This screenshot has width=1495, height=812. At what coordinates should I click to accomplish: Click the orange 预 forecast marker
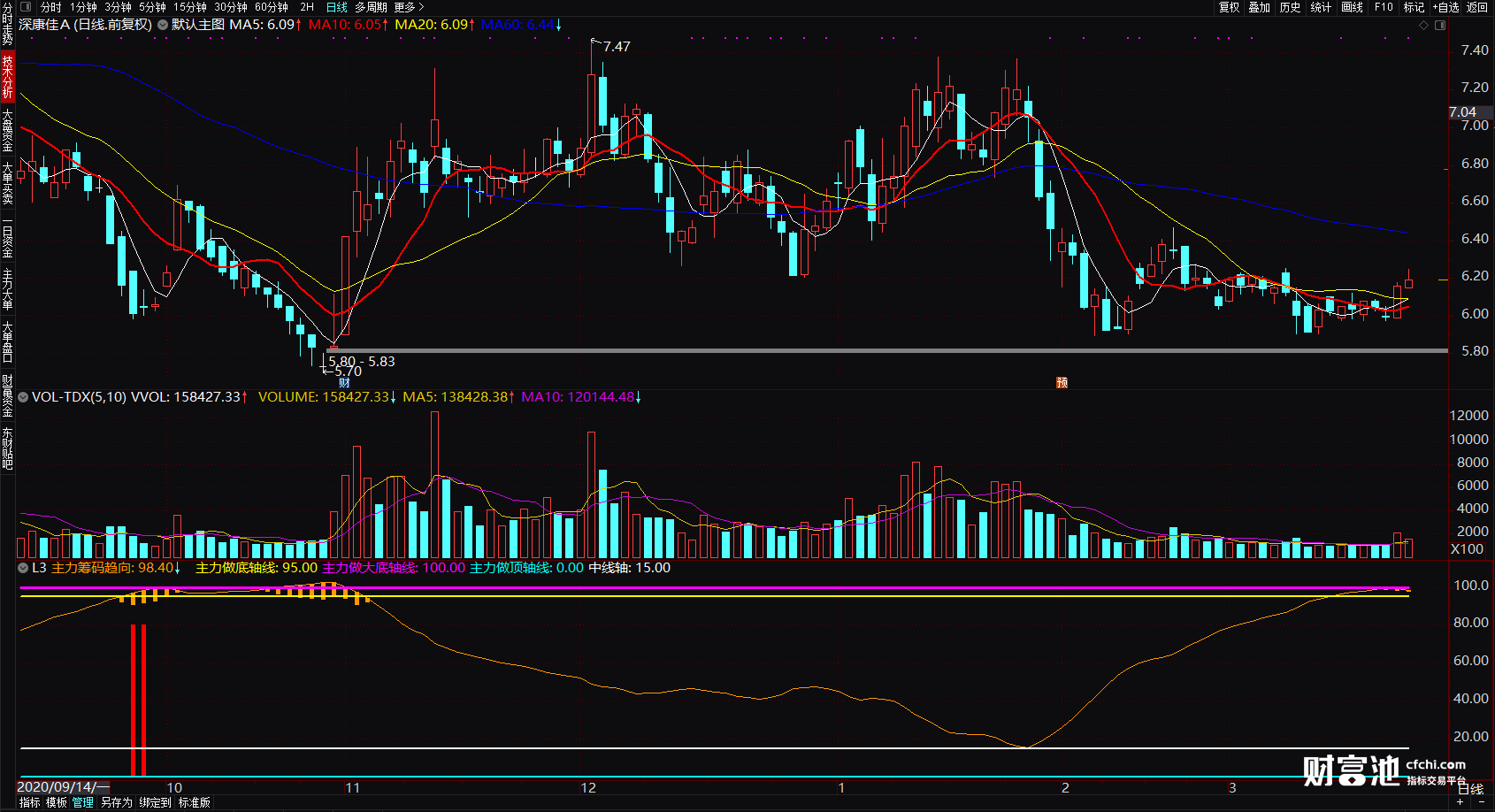tap(1062, 382)
